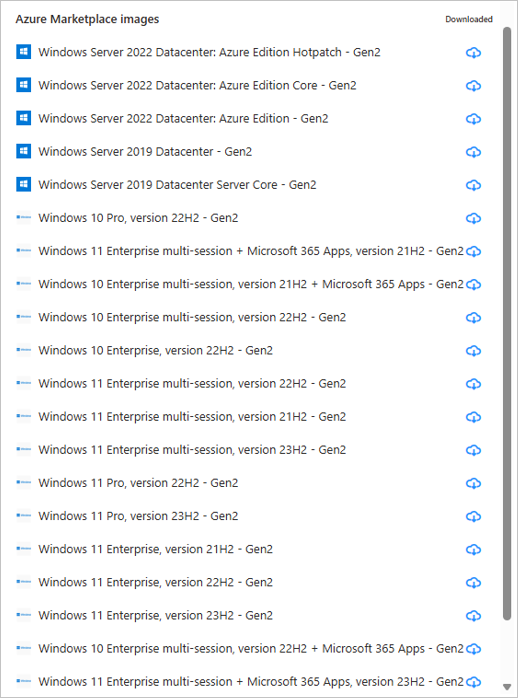The height and width of the screenshot is (698, 518).
Task: Download Windows Server 2019 Datacenter Server Core image
Action: (473, 185)
